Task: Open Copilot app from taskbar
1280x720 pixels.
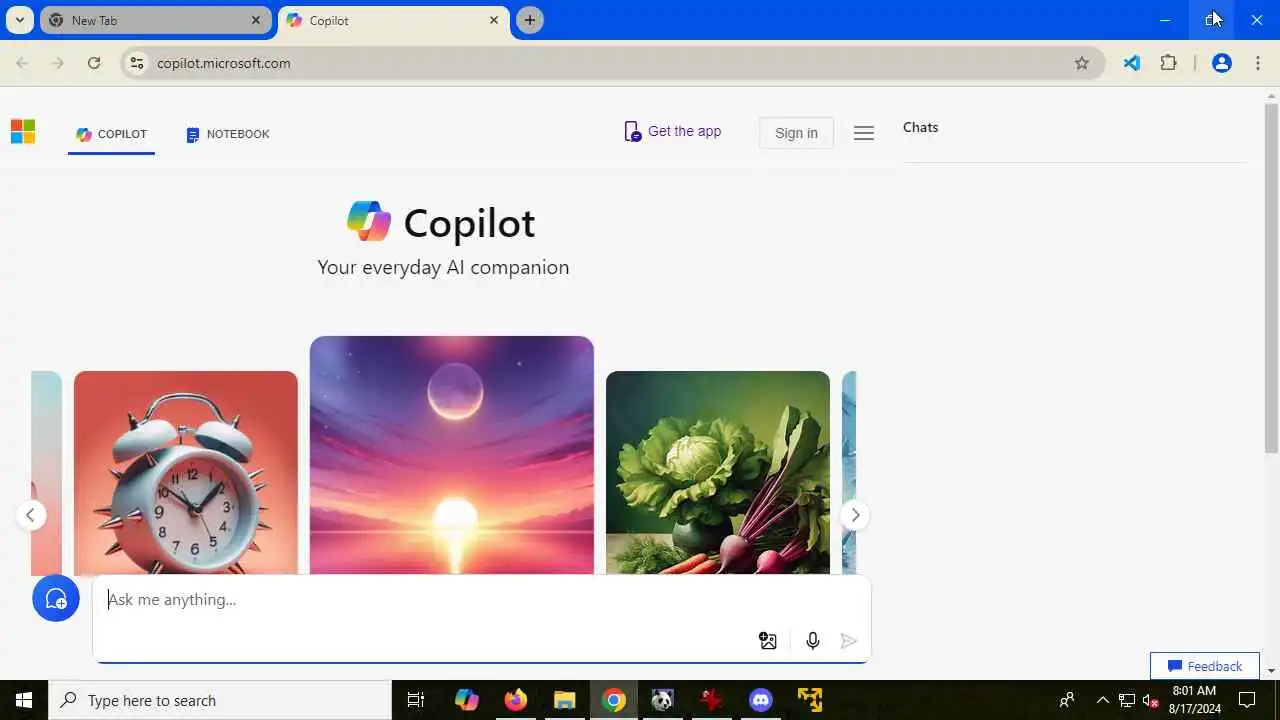Action: coord(467,700)
